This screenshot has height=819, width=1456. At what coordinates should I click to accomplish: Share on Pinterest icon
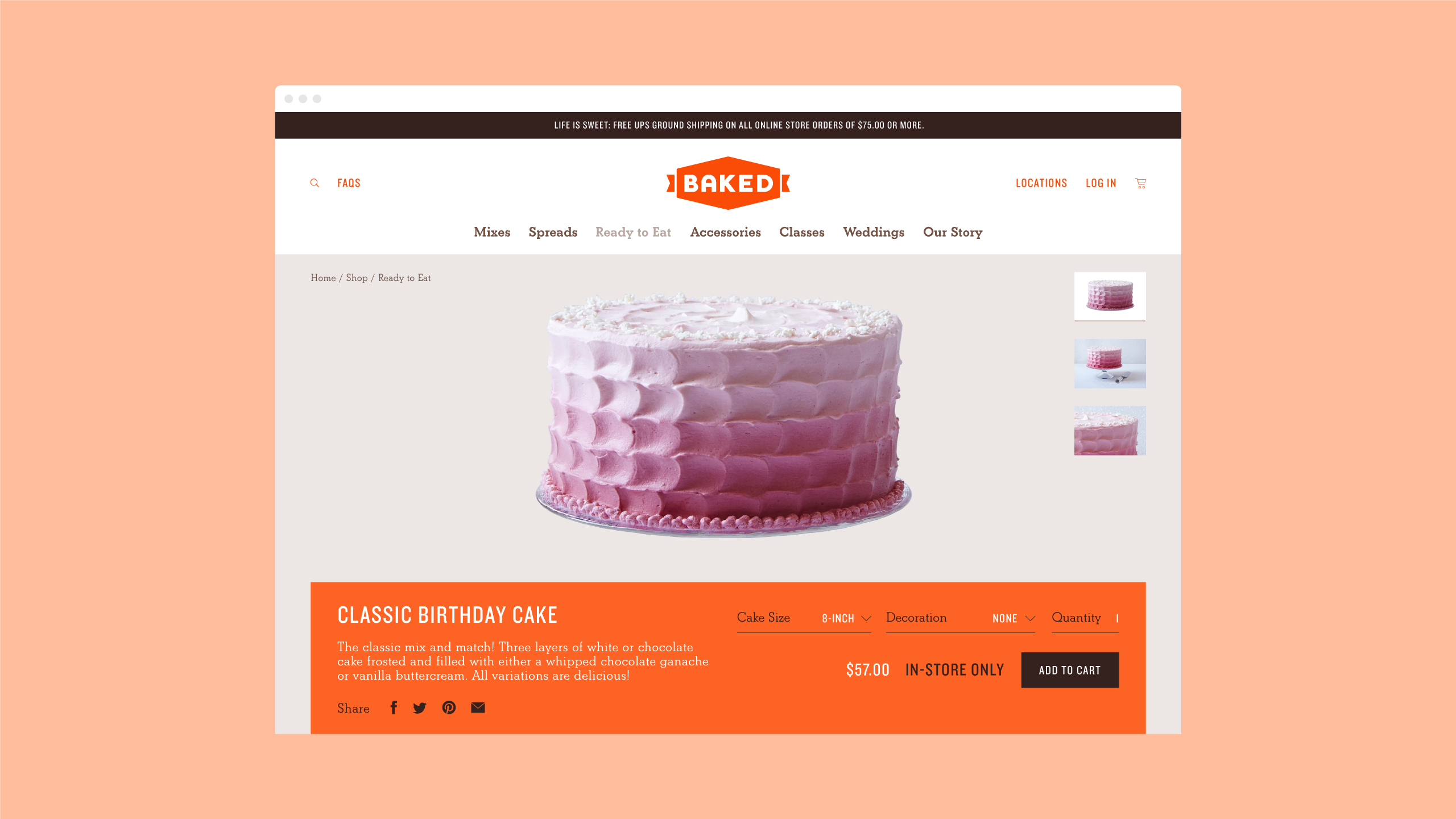(449, 708)
